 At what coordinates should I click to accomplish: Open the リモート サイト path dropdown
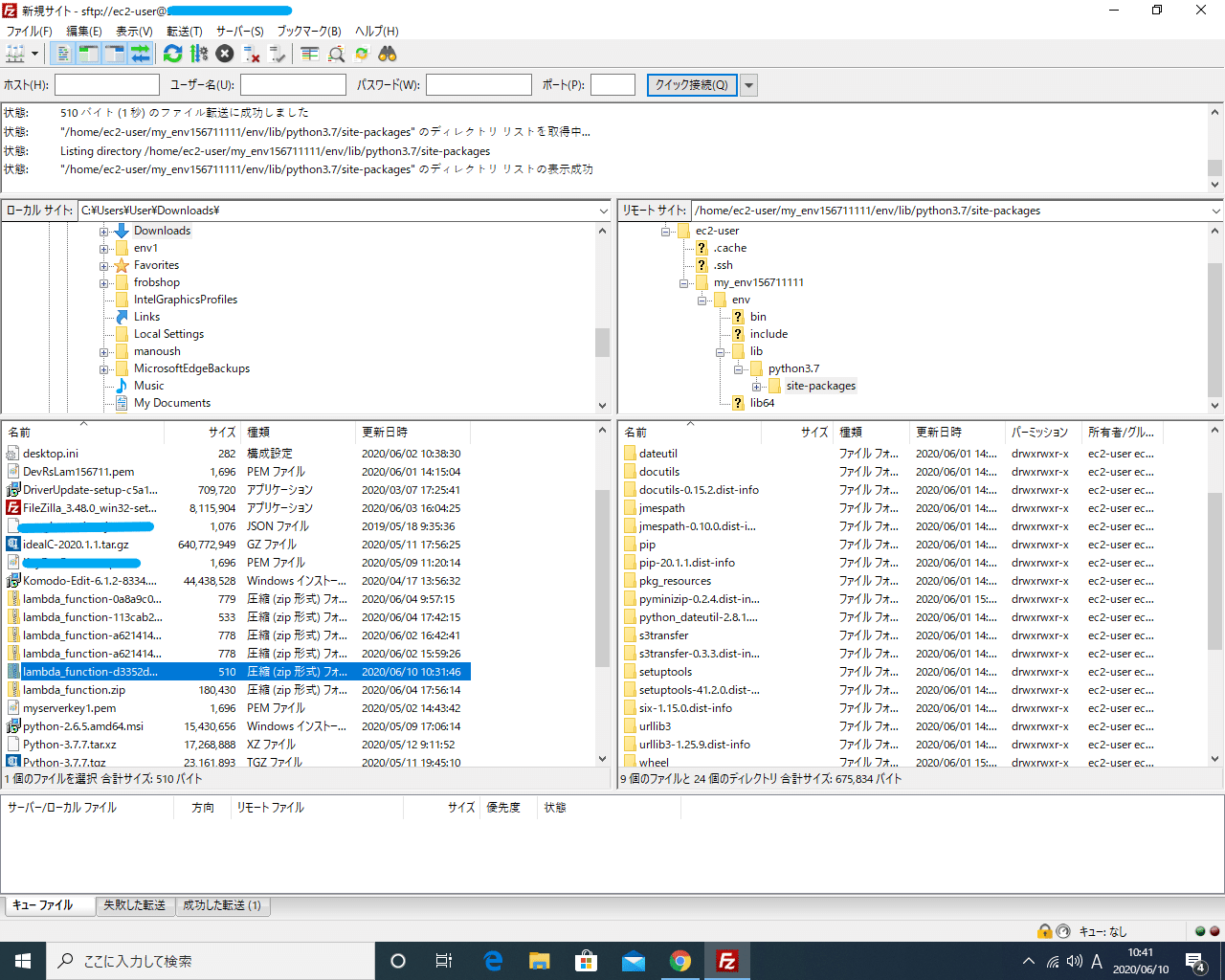coord(1216,211)
